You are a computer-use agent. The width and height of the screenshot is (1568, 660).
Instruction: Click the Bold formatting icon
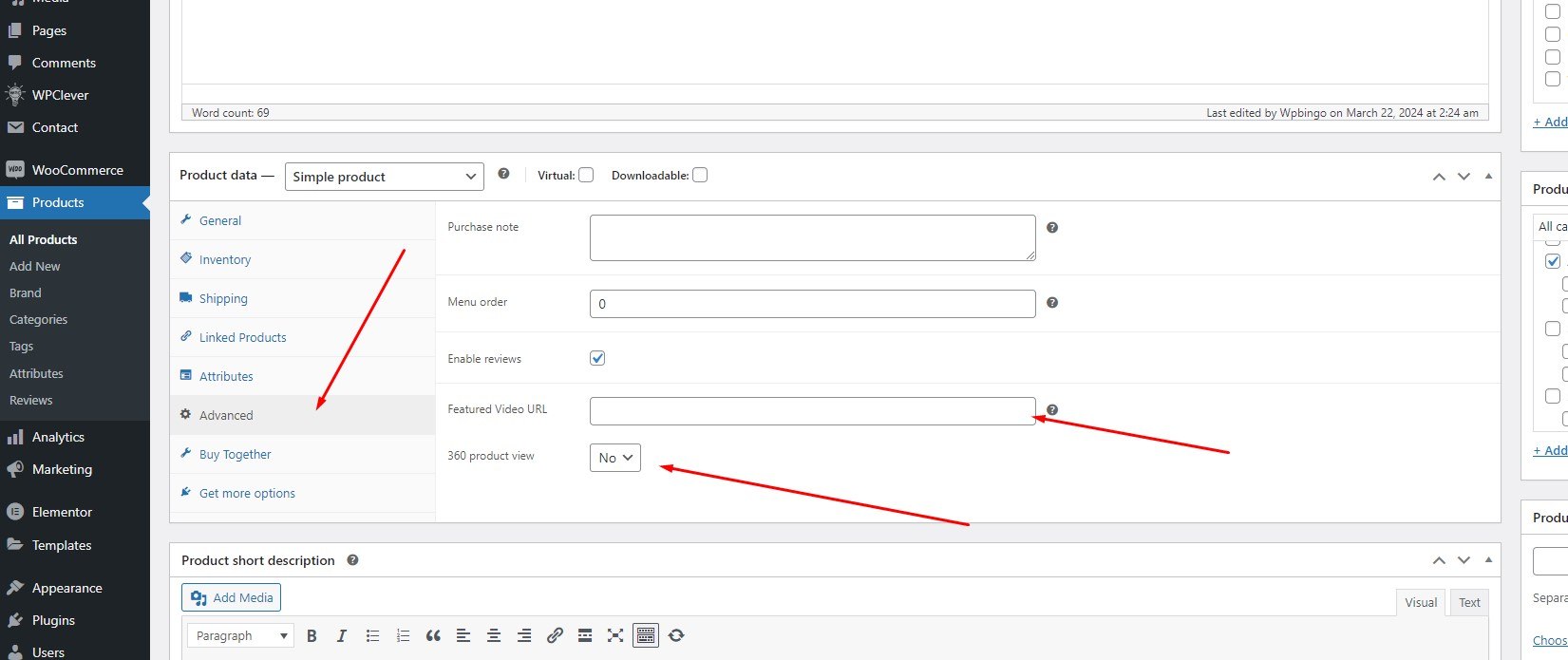312,636
